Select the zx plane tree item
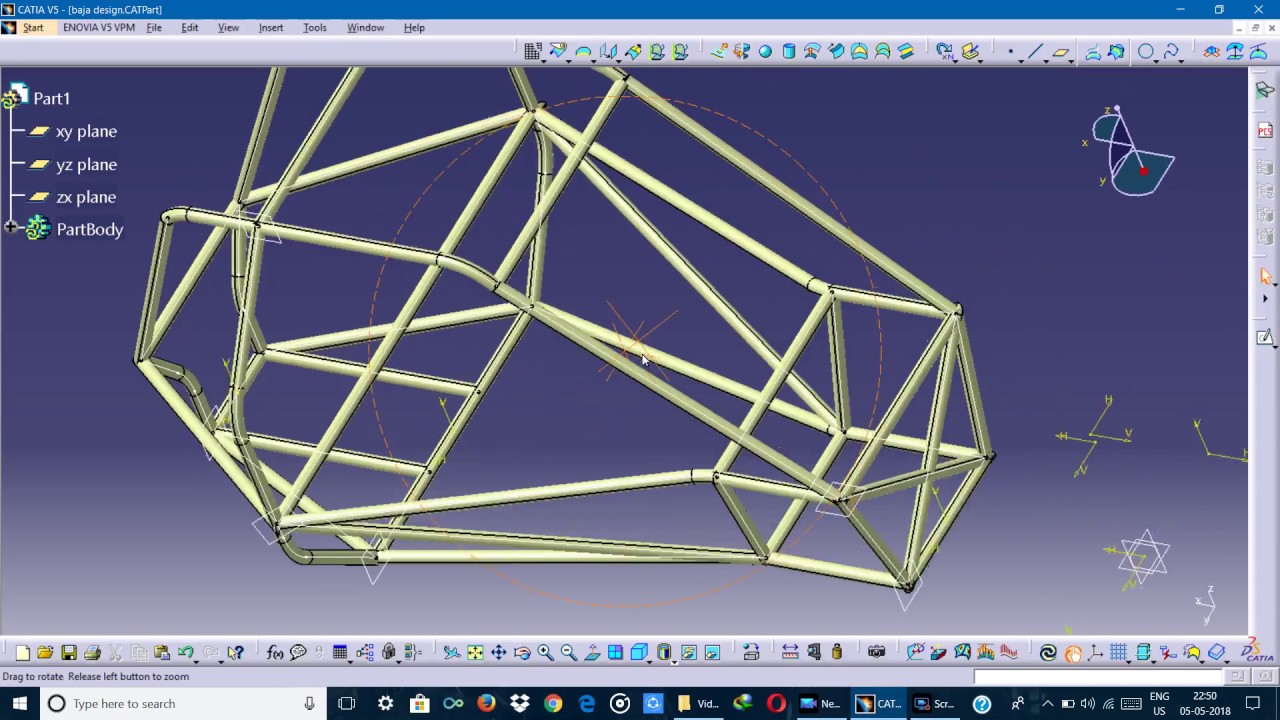1280x720 pixels. 86,197
